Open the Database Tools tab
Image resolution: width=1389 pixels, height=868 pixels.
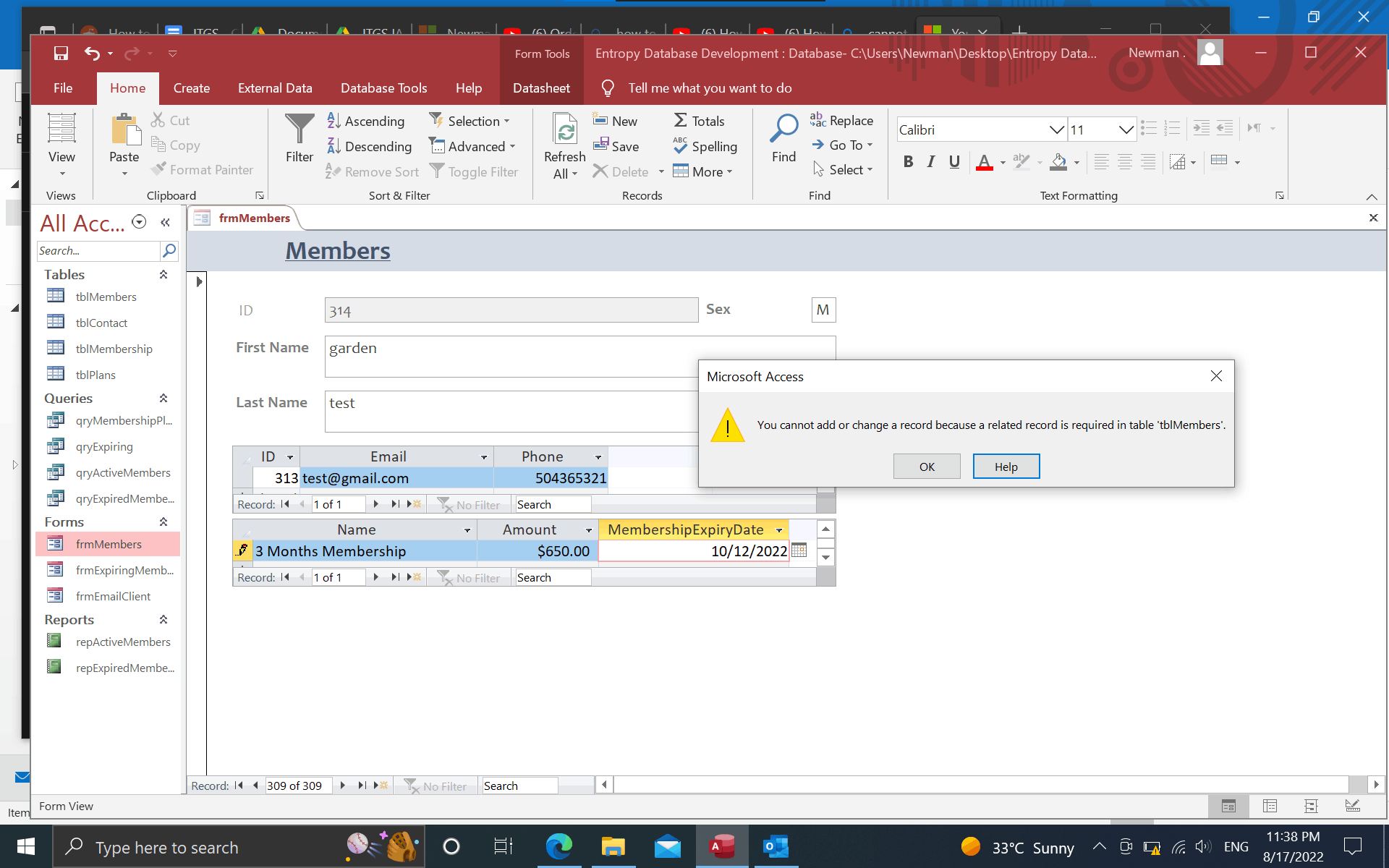click(383, 88)
